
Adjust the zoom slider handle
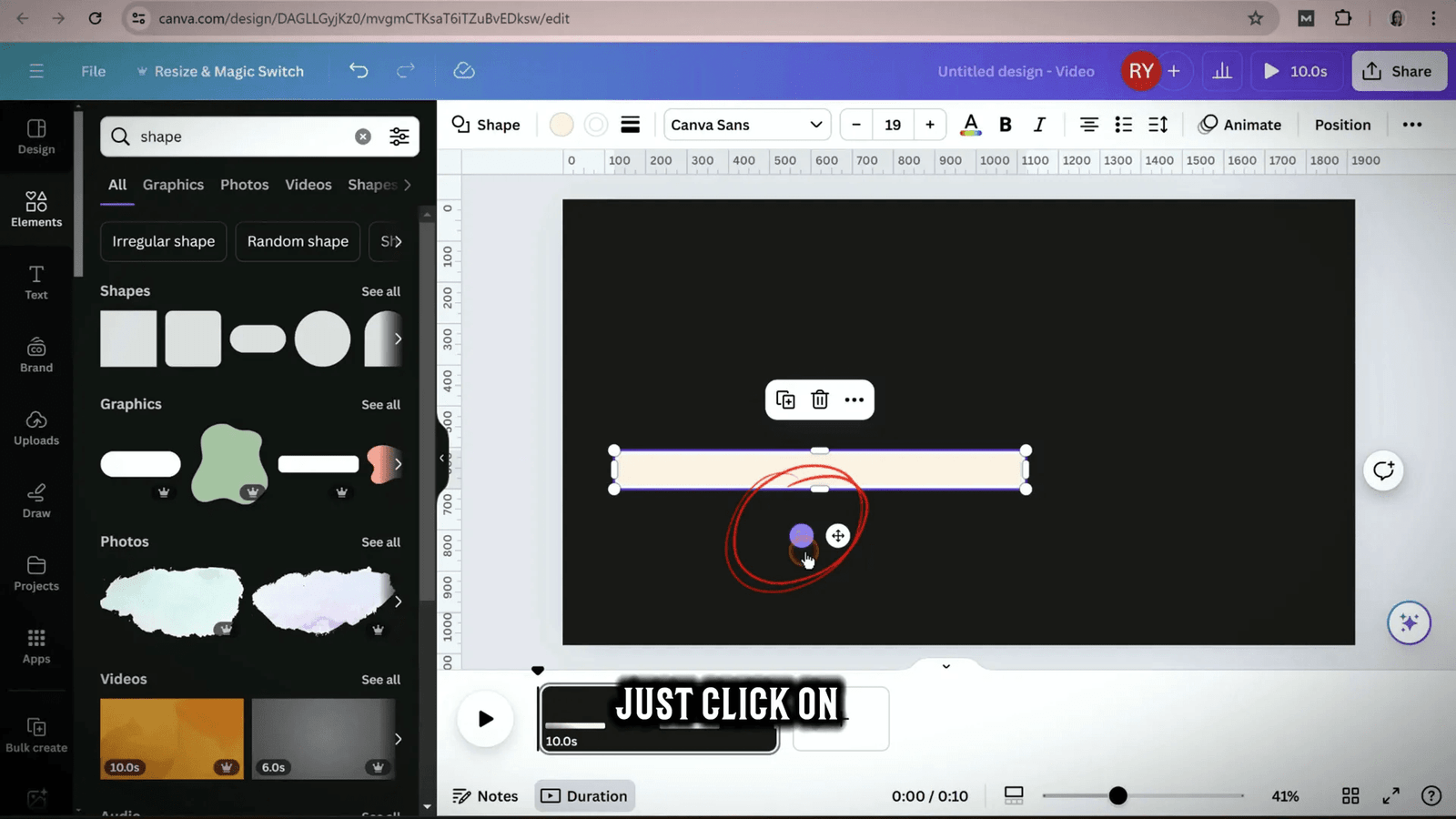(1117, 796)
